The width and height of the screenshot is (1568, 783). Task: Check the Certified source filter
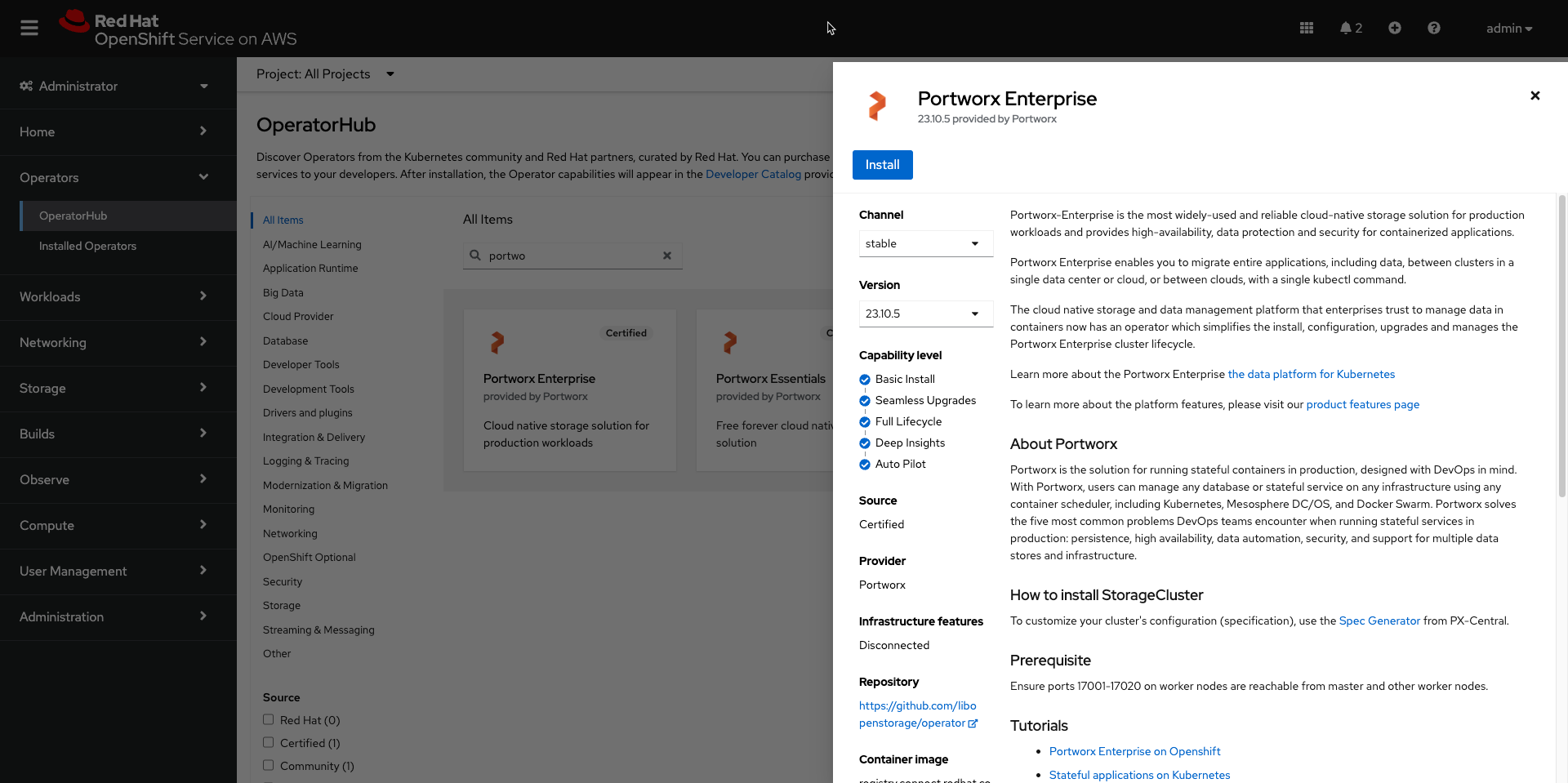click(x=268, y=742)
